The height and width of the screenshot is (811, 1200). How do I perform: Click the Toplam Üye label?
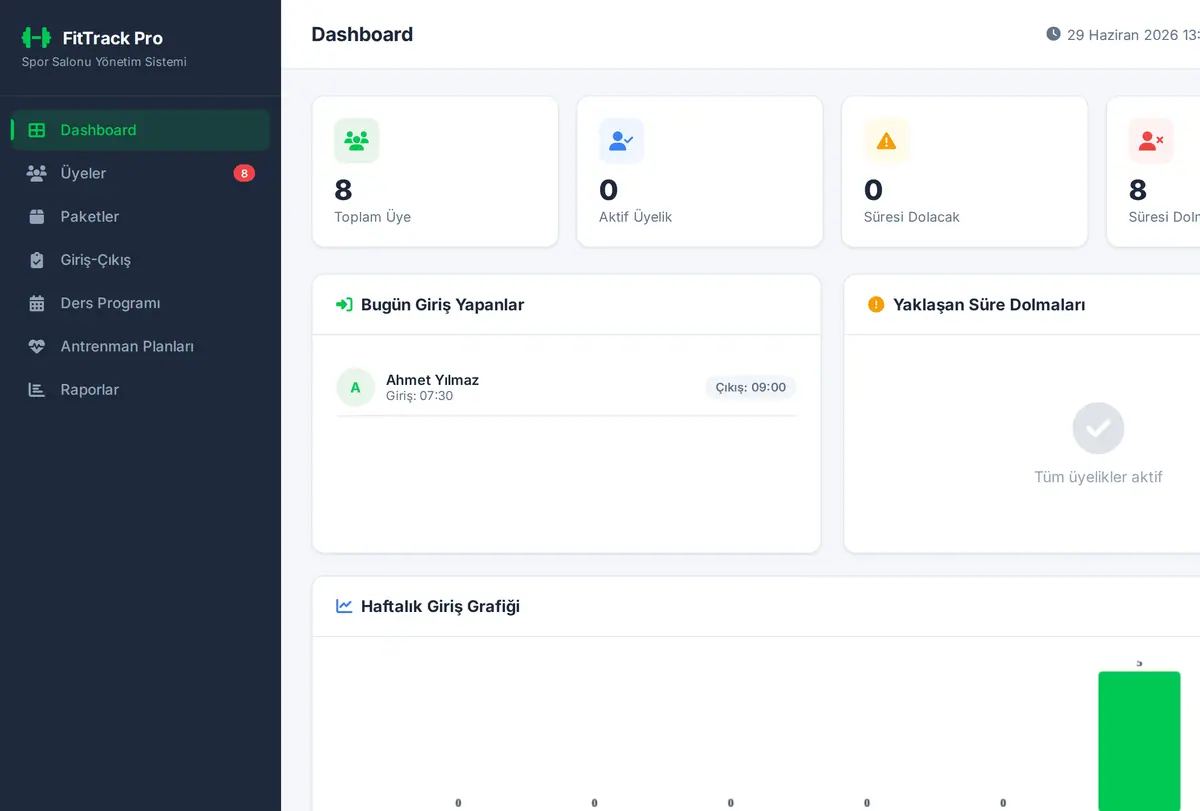(372, 217)
